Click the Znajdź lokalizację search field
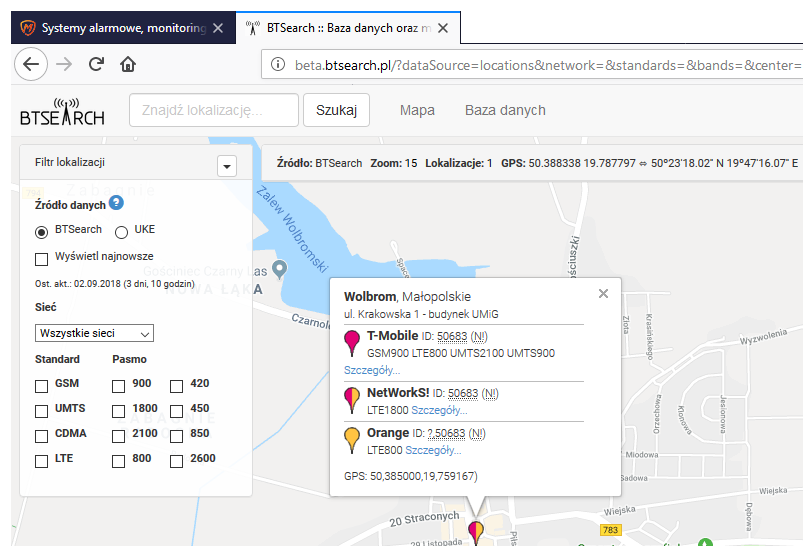 (214, 110)
